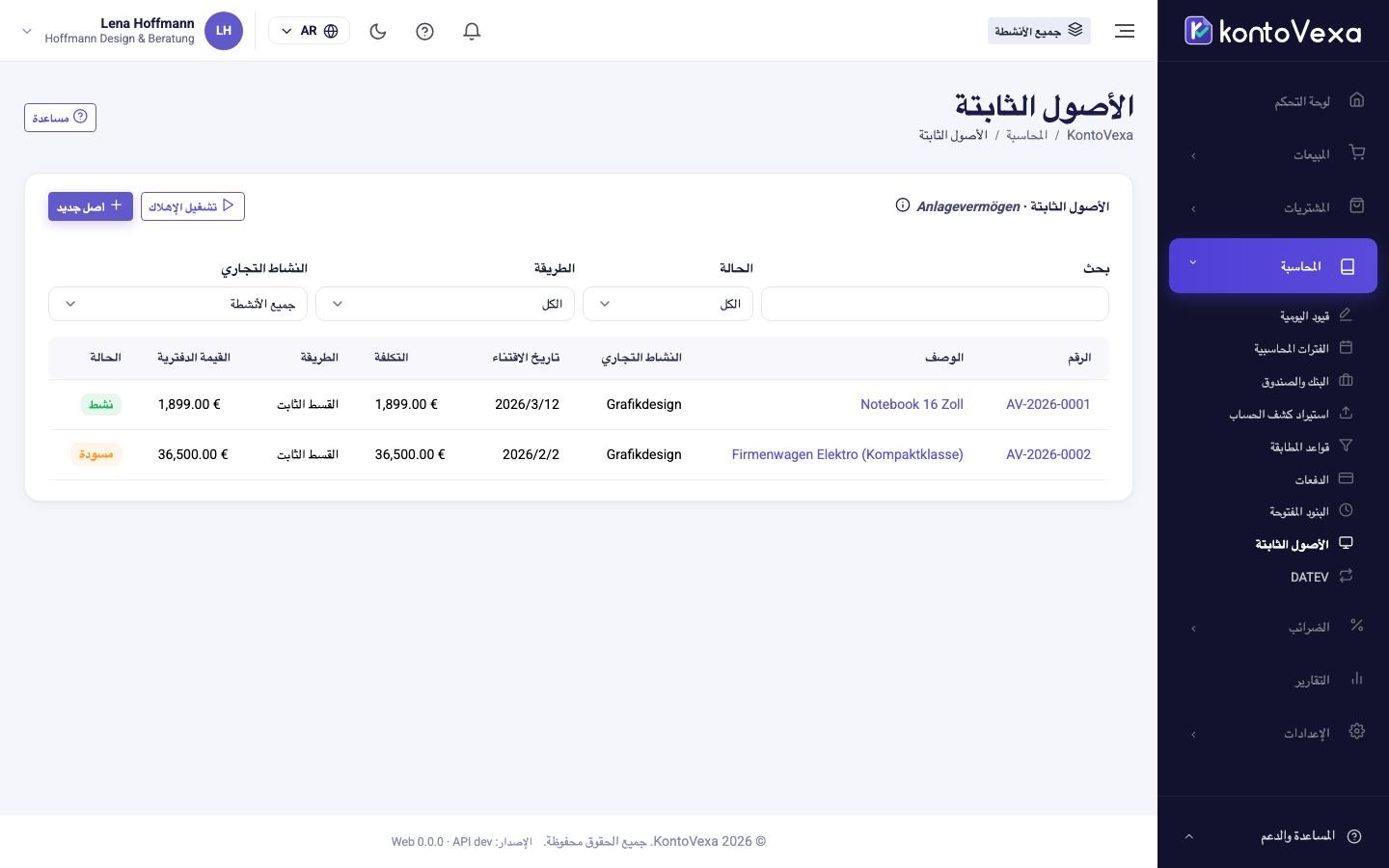The height and width of the screenshot is (868, 1389).
Task: Expand المساعدة والدعم help and support
Action: point(1273,835)
